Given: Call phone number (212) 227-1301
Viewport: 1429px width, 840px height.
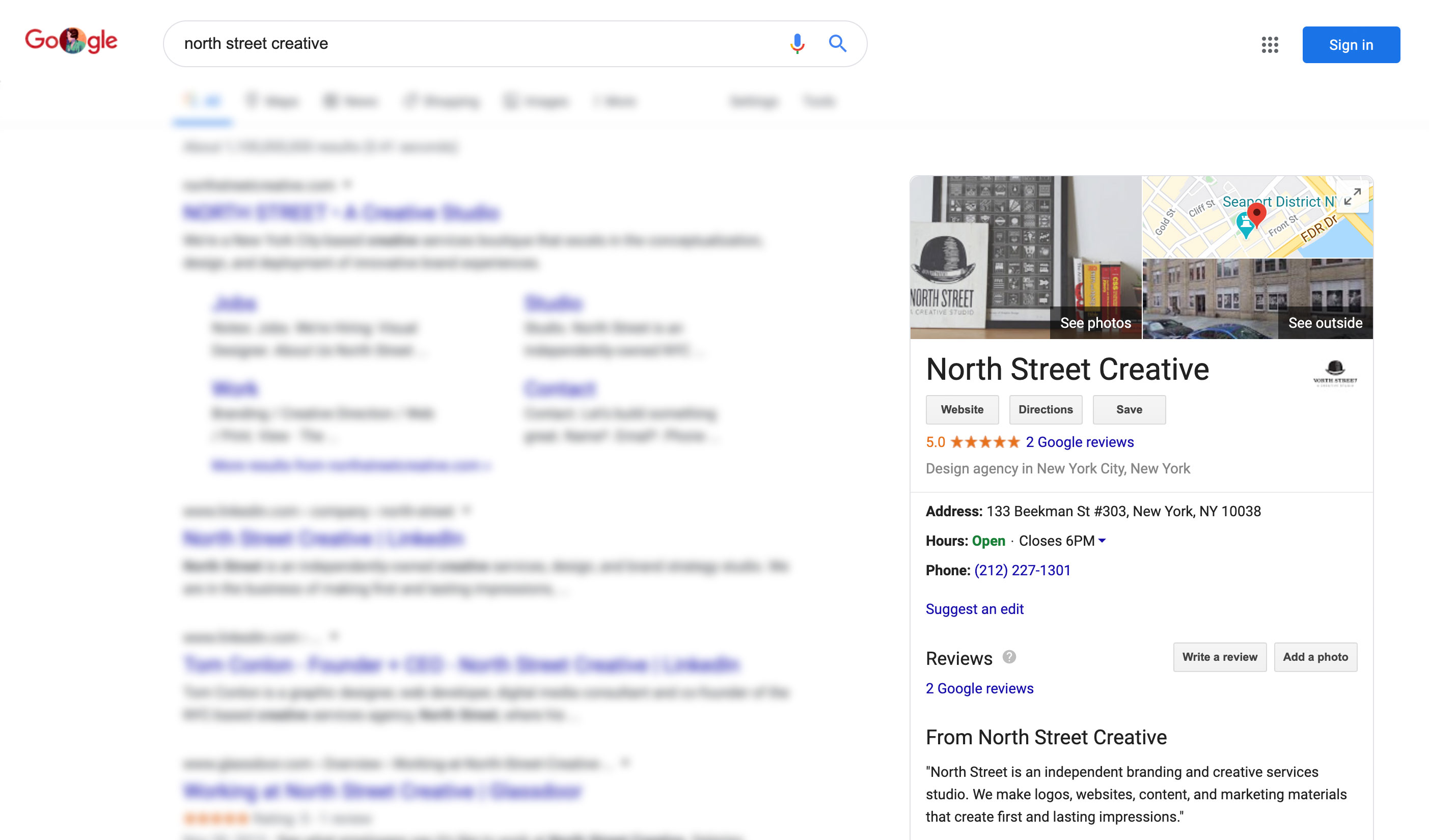Looking at the screenshot, I should [x=1022, y=570].
